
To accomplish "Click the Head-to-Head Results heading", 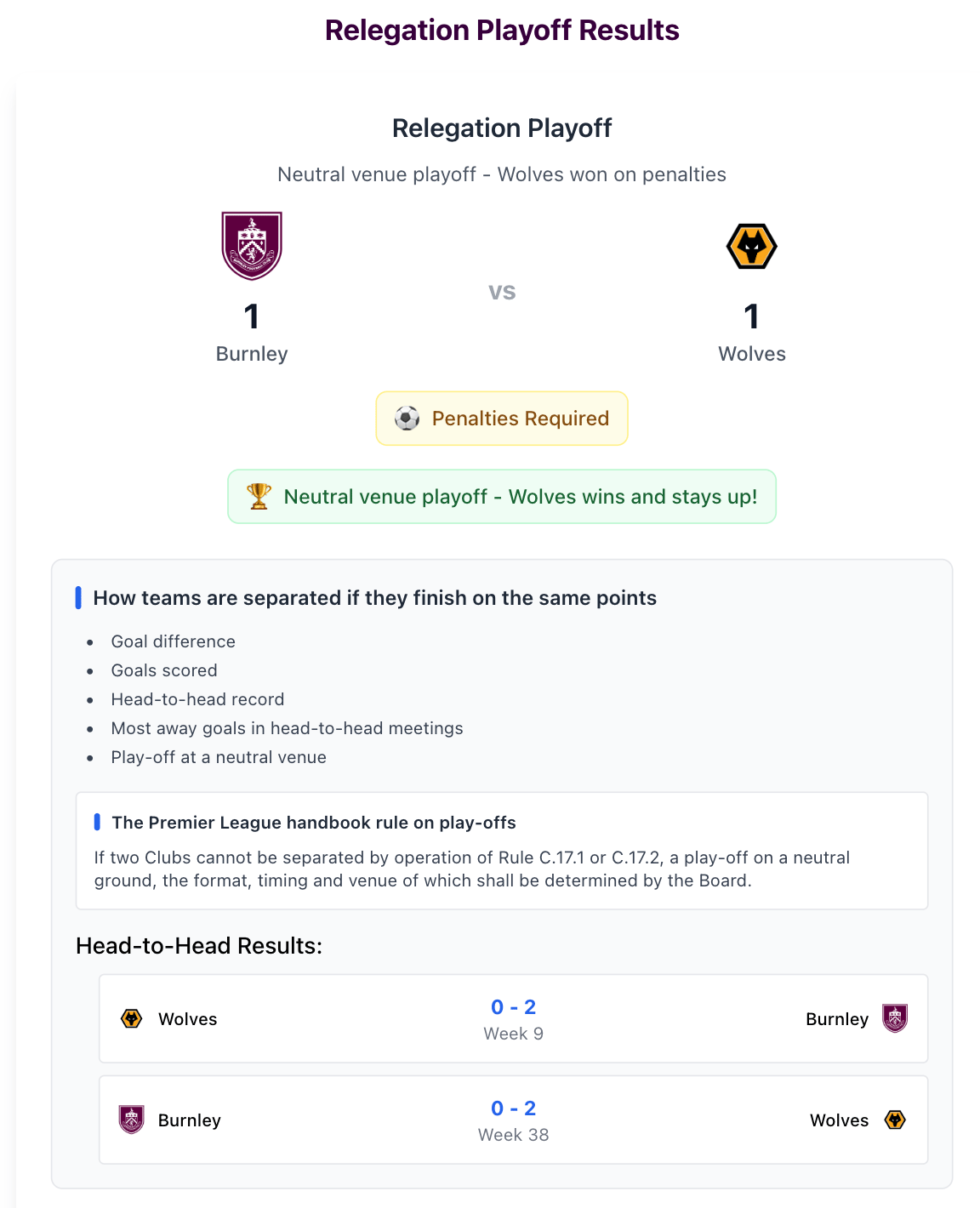I will 199,946.
